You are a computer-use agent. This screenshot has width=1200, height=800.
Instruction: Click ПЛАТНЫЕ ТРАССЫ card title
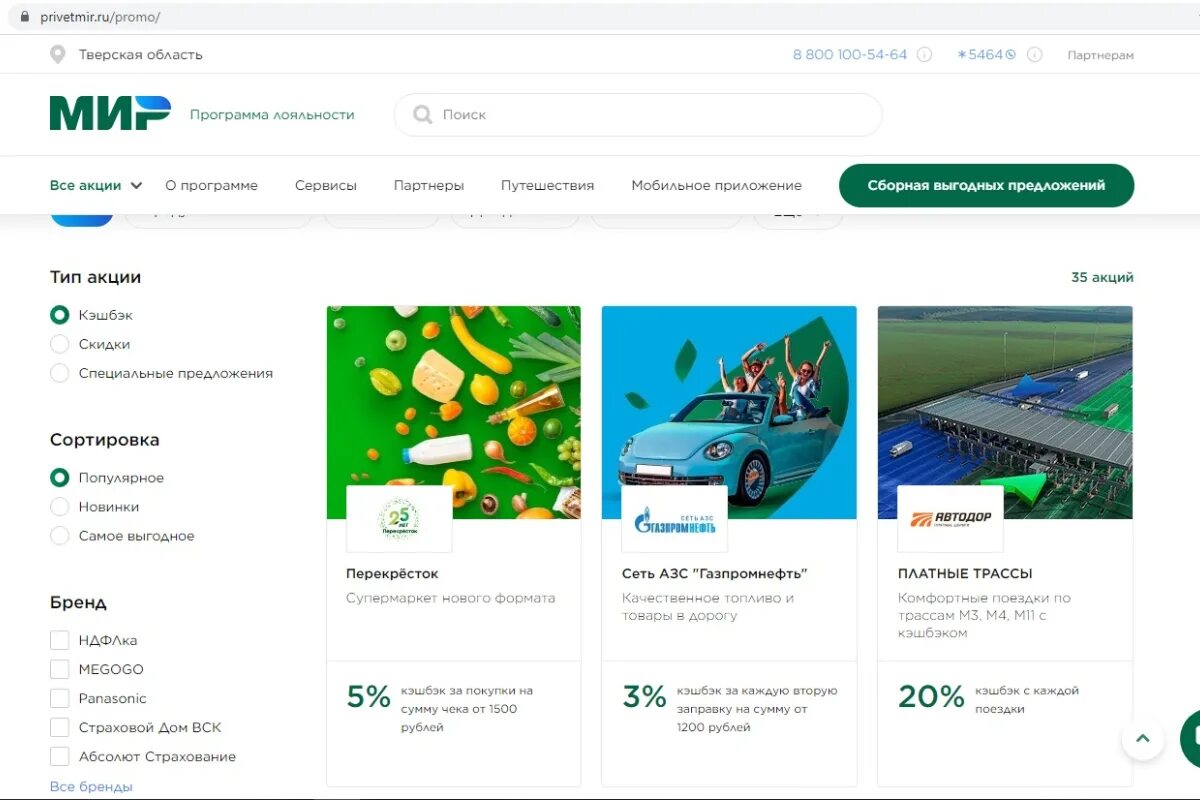965,573
